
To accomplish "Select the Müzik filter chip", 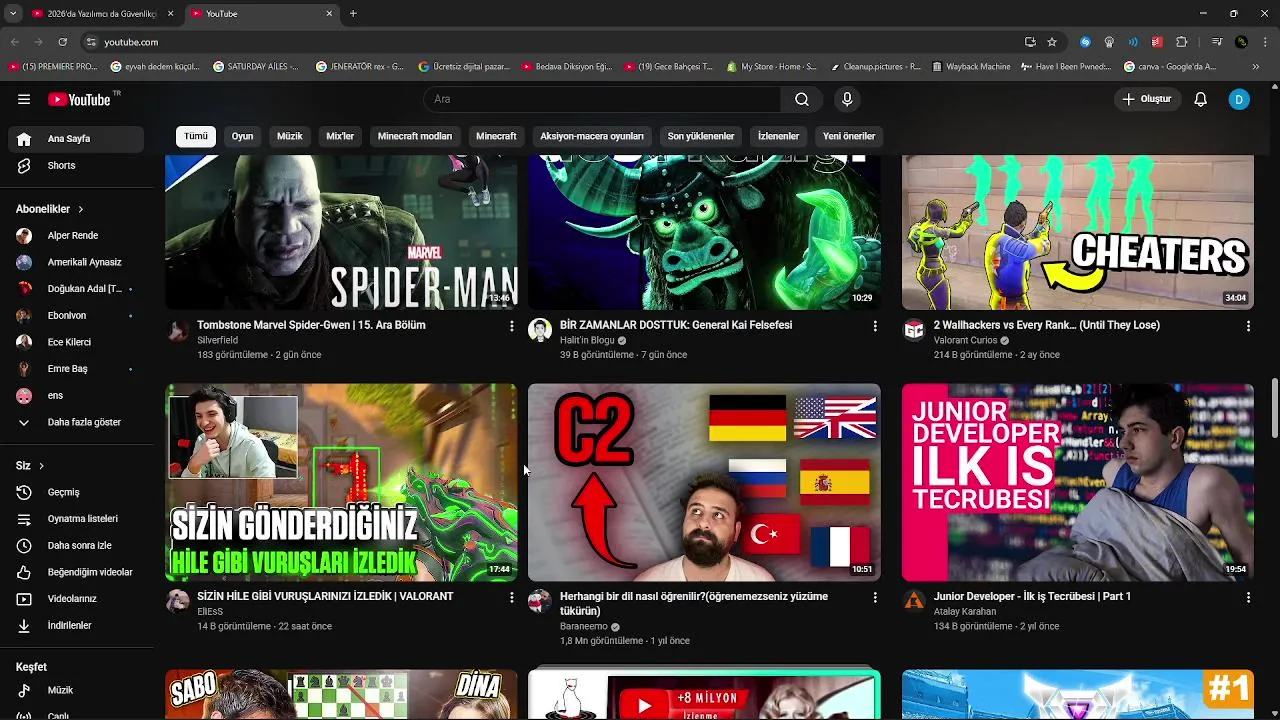I will point(290,136).
